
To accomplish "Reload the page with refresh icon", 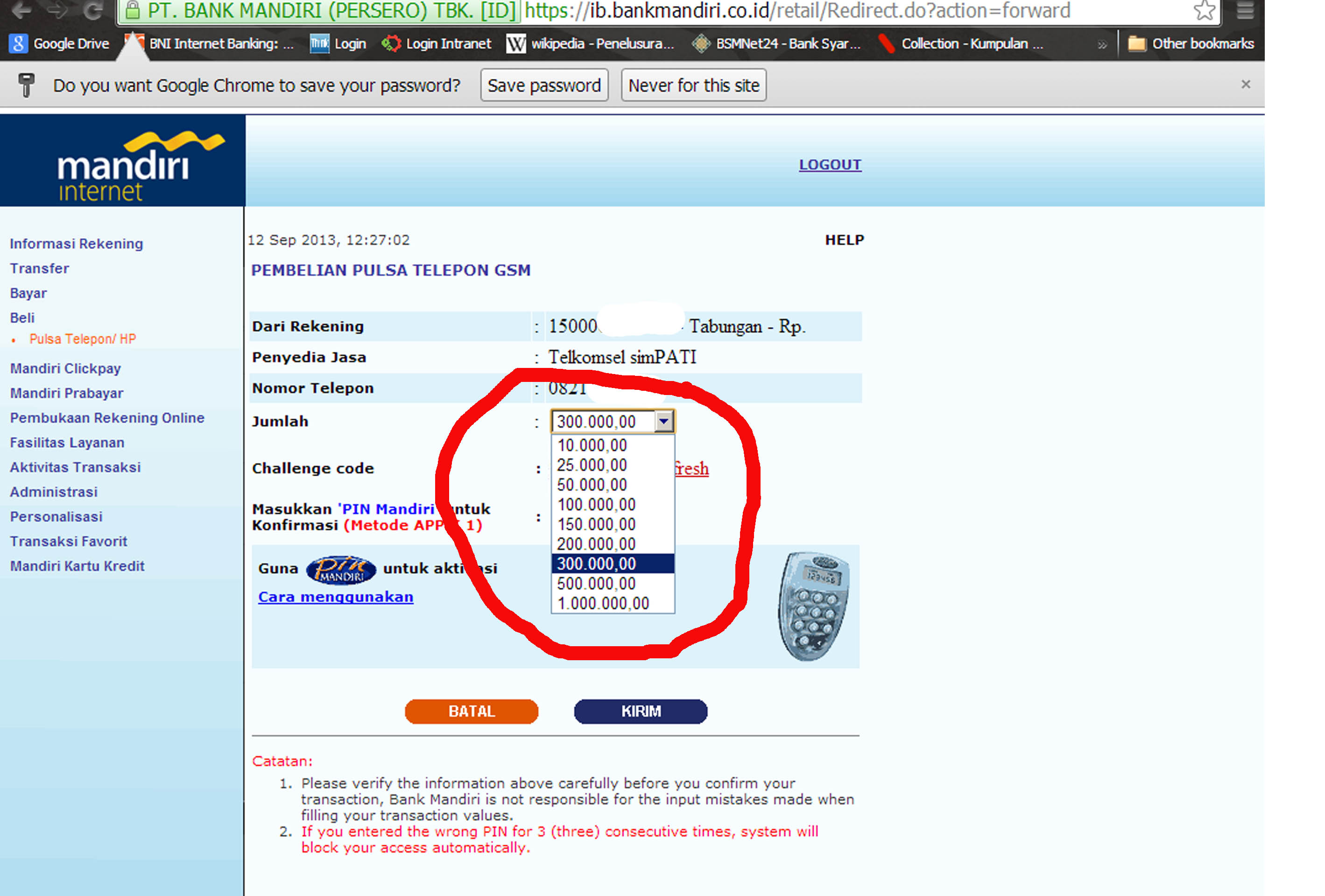I will click(x=92, y=10).
